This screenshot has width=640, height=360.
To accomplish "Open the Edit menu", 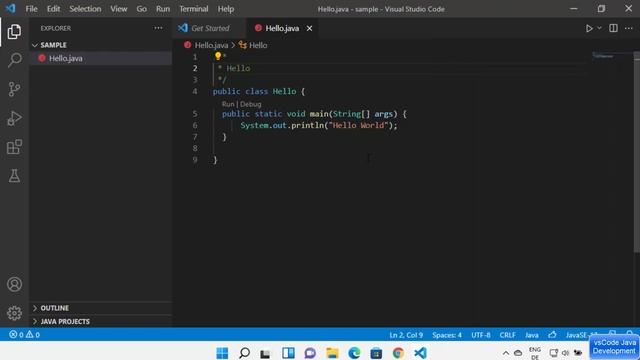I will click(x=53, y=9).
